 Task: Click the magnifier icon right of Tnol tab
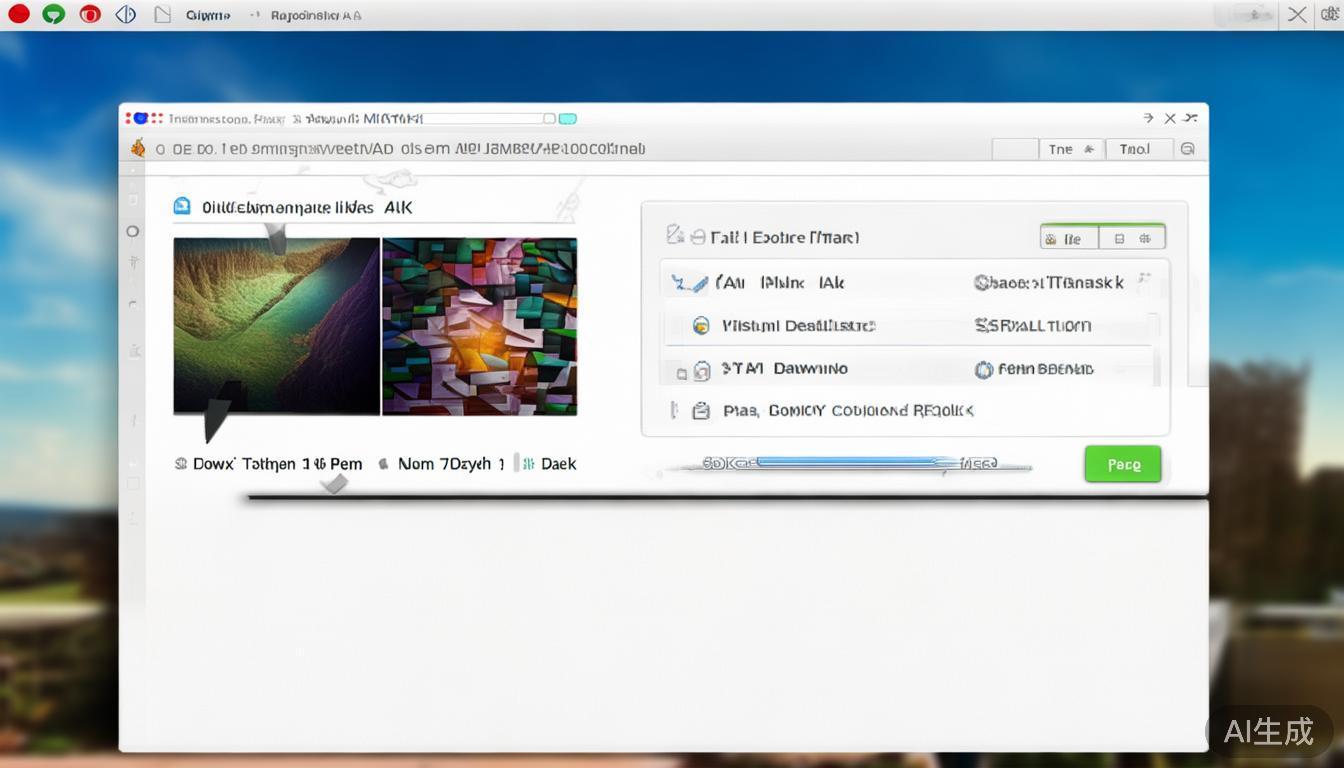point(1187,149)
